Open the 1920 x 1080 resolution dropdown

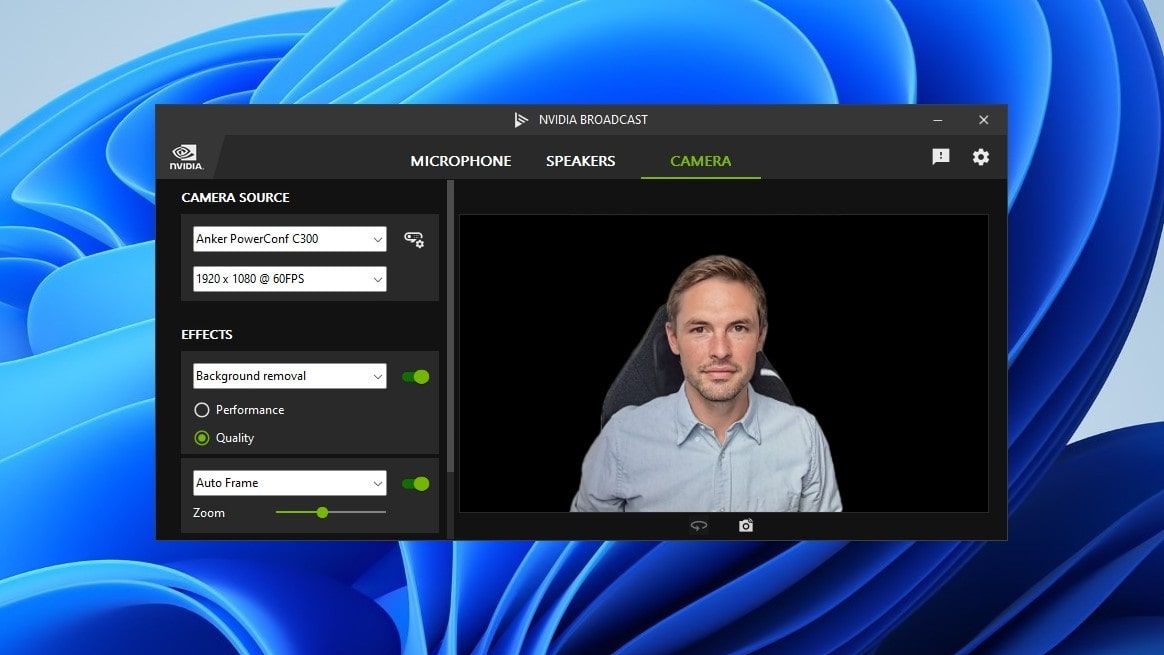(x=289, y=279)
